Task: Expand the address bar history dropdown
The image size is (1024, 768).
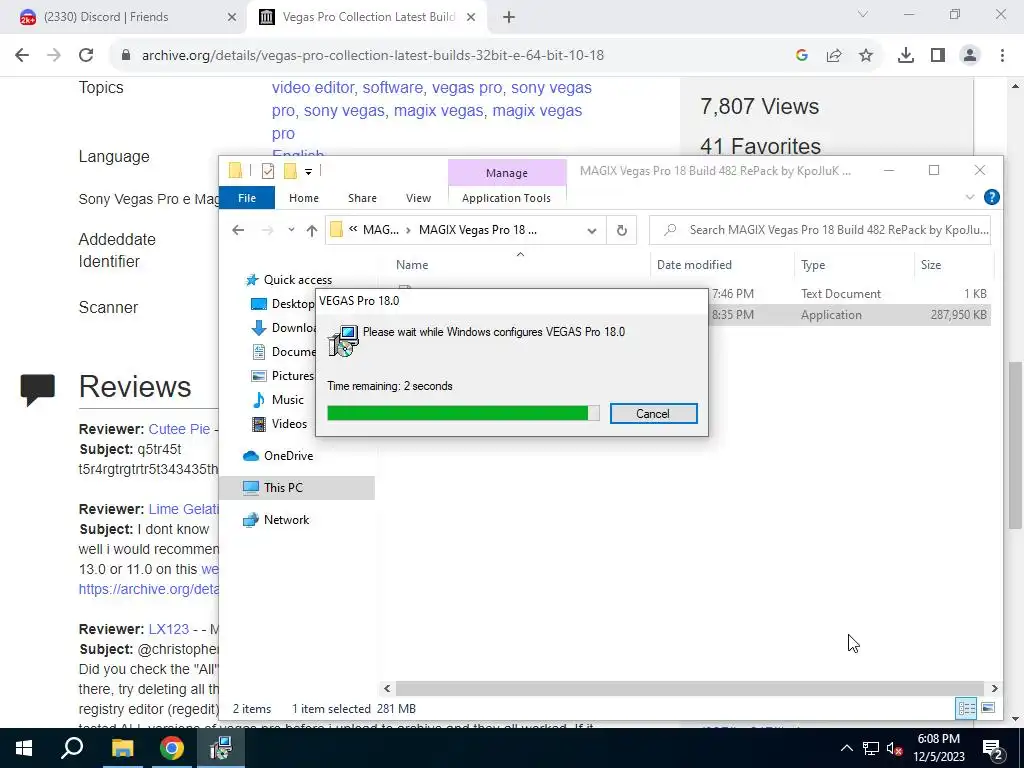Action: coord(592,230)
